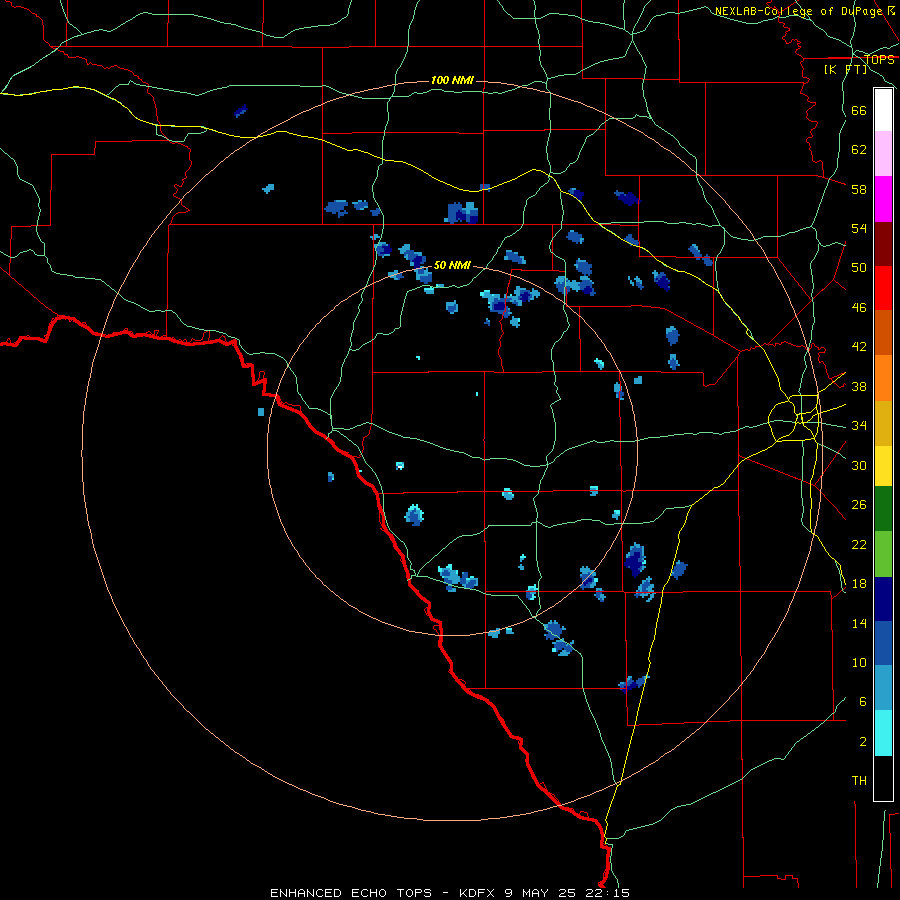
Task: Click the dark orange legend swatch
Action: (x=883, y=332)
